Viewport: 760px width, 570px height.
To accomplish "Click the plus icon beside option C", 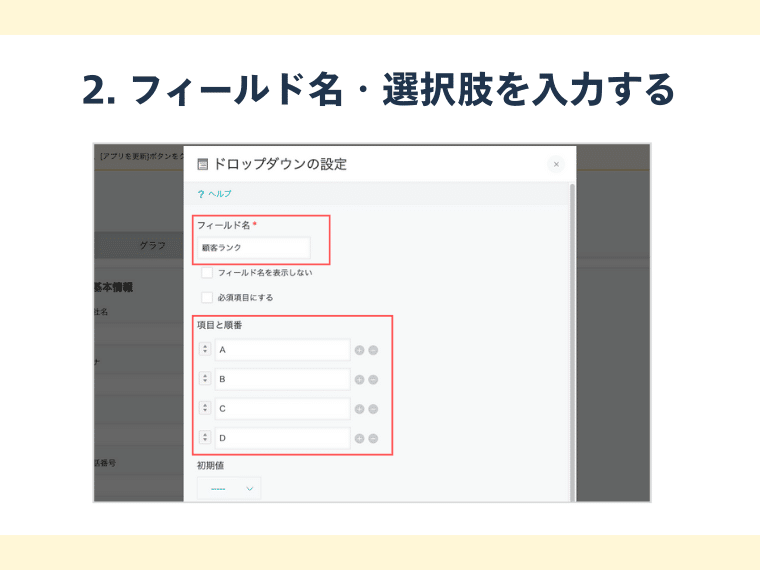I will point(359,409).
